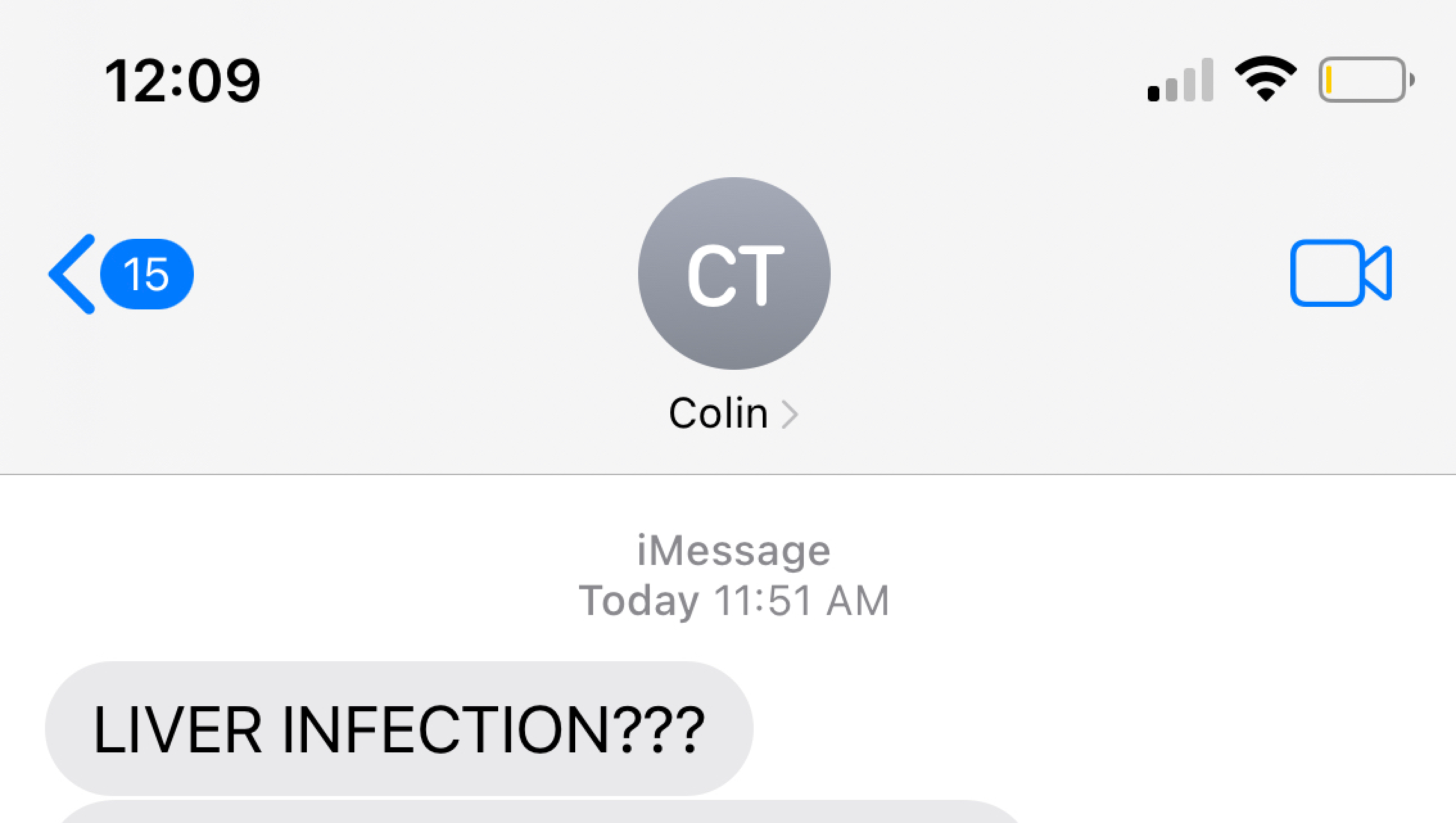Tap the Today 11:51 AM timestamp
1456x823 pixels.
734,601
